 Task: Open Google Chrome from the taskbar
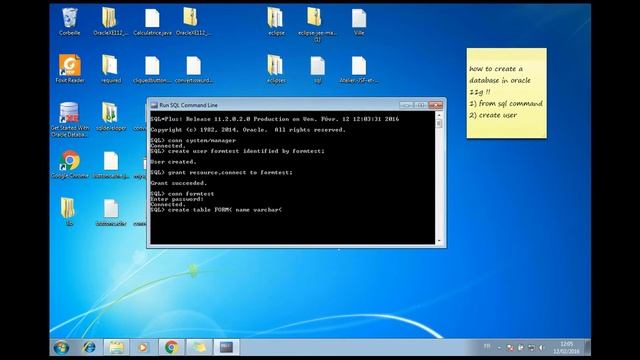coord(171,348)
